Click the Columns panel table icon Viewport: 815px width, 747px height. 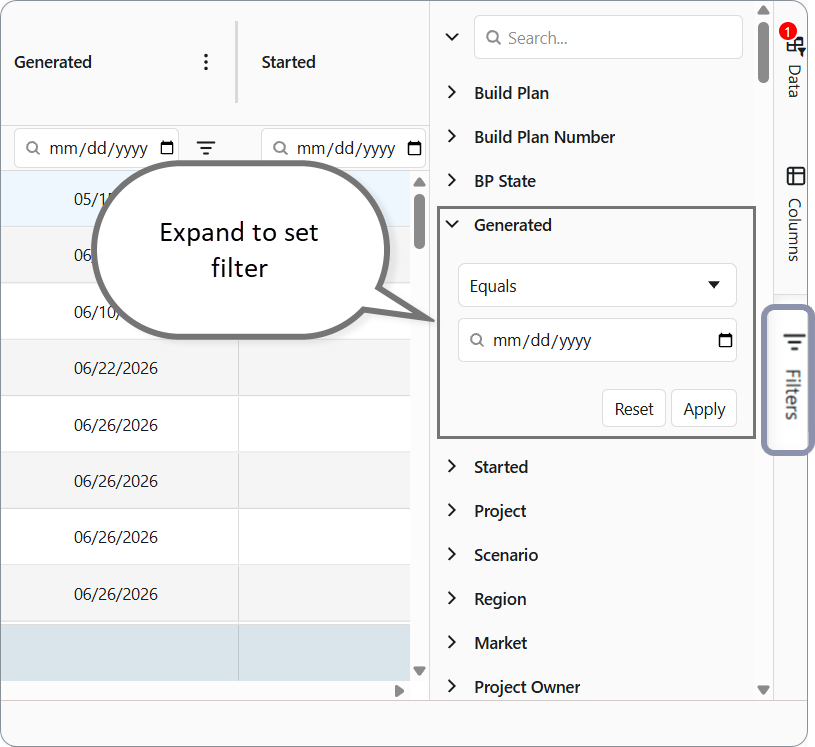tap(795, 176)
